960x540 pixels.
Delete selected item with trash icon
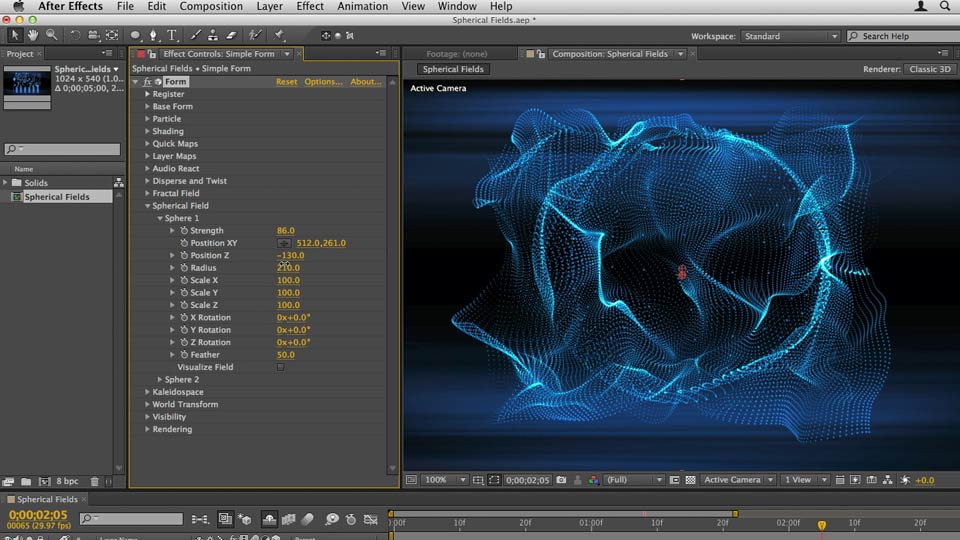pyautogui.click(x=94, y=481)
